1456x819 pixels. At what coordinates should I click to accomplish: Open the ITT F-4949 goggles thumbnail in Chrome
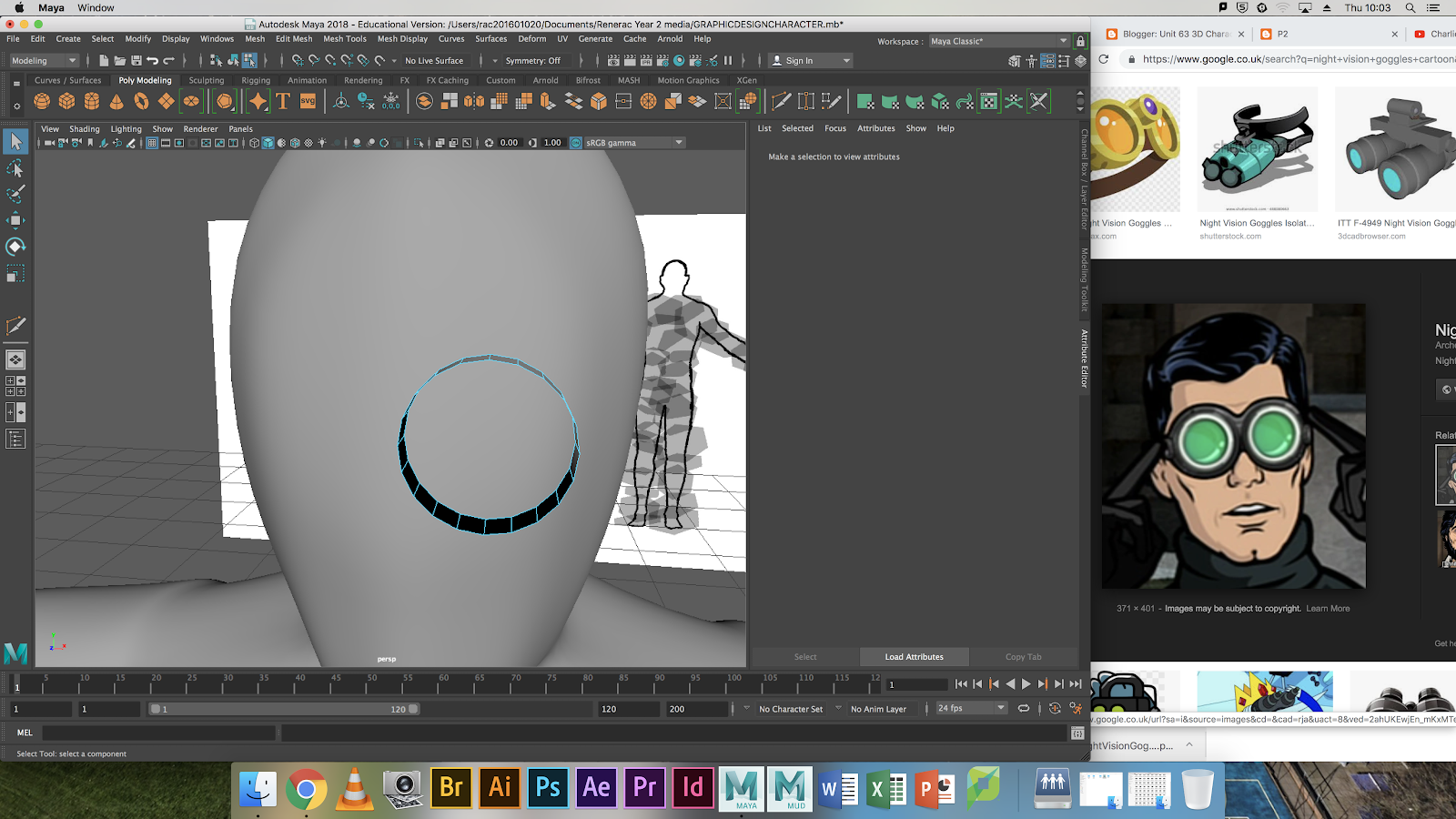click(1396, 150)
